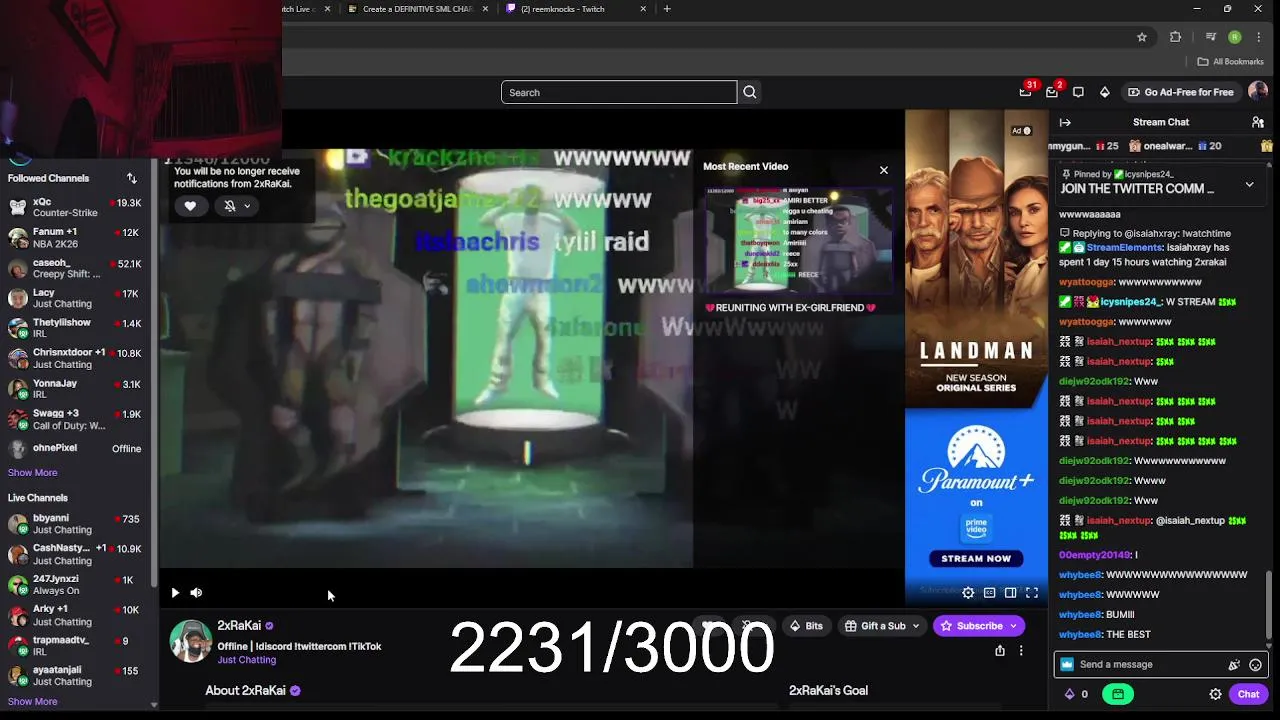The image size is (1280, 720).
Task: Close the reemknocks Twitch tab
Action: pyautogui.click(x=643, y=9)
